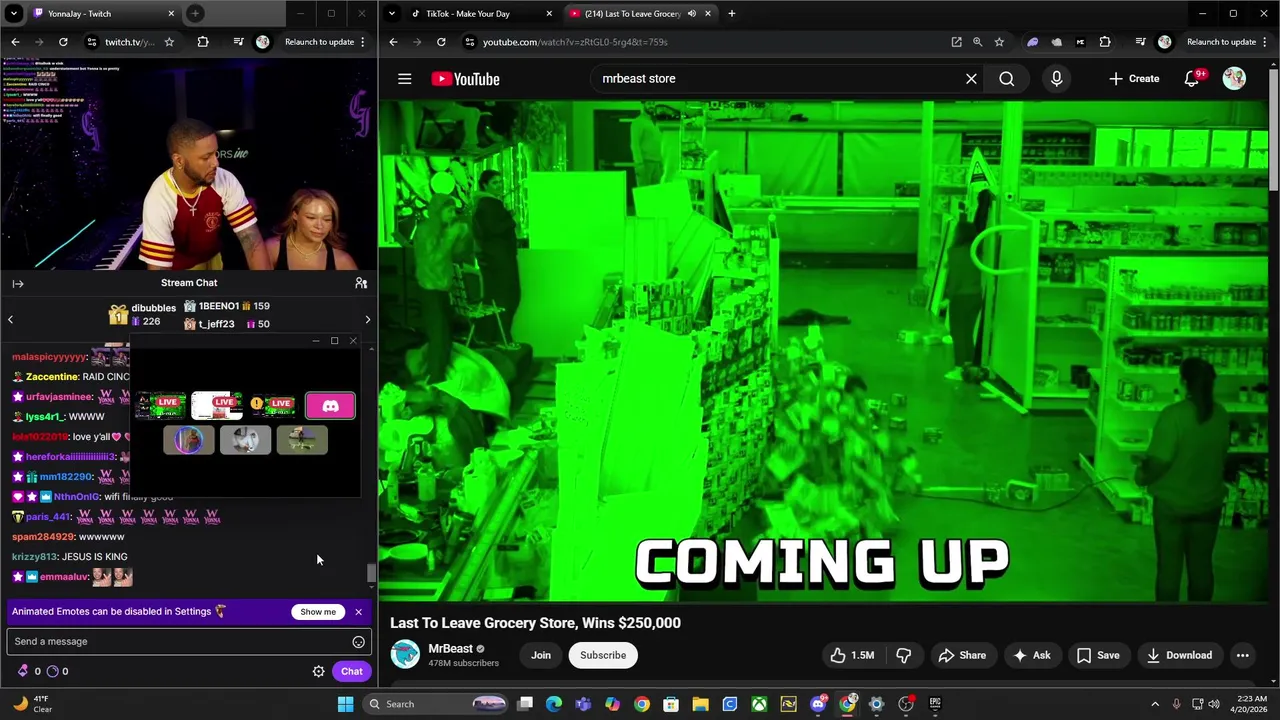Open Extensions puzzle icon in YouTube window

(1105, 42)
